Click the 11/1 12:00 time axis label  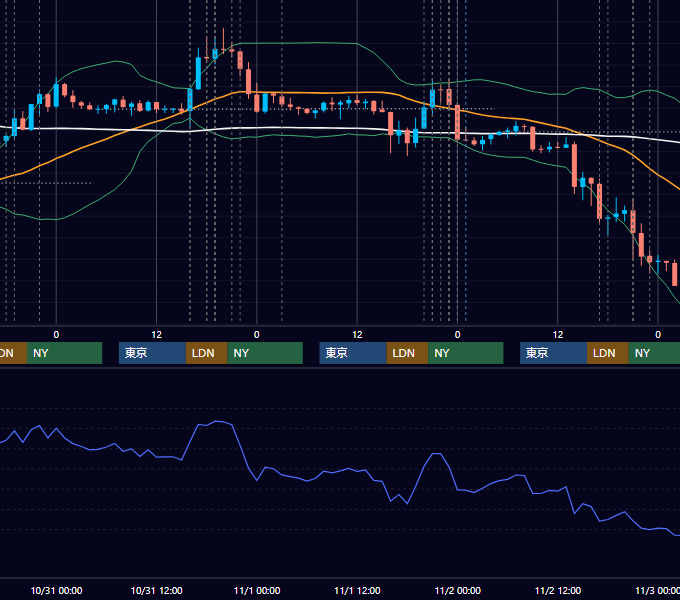coord(357,590)
